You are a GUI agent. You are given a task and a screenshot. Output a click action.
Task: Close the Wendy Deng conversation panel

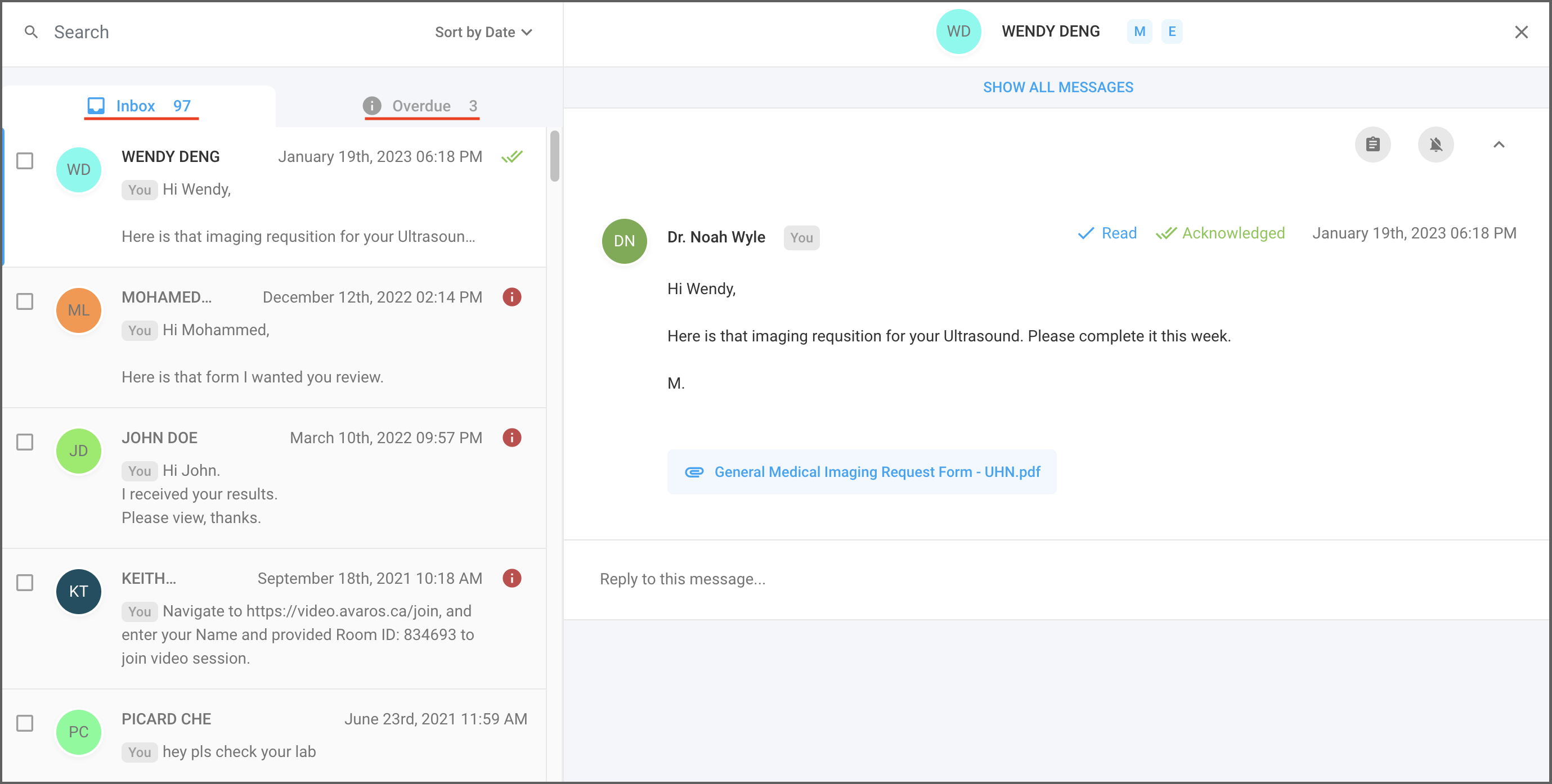[x=1521, y=32]
